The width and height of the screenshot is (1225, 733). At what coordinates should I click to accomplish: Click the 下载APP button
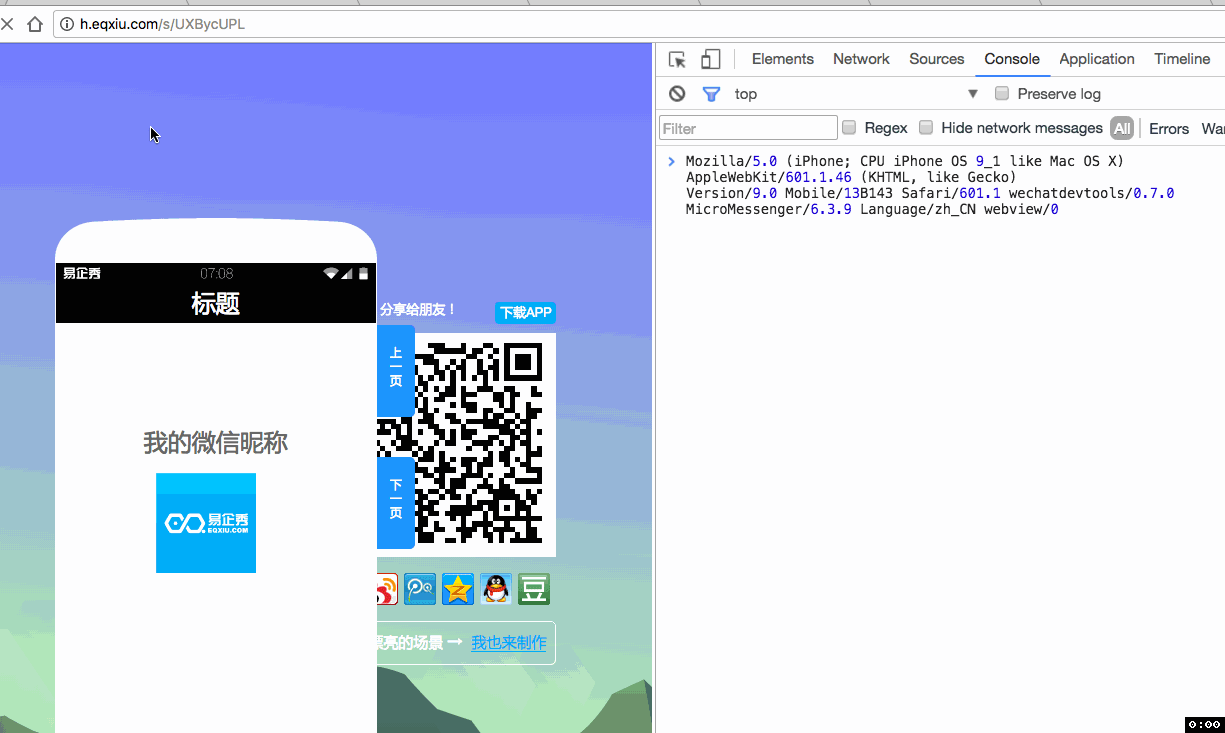[526, 312]
